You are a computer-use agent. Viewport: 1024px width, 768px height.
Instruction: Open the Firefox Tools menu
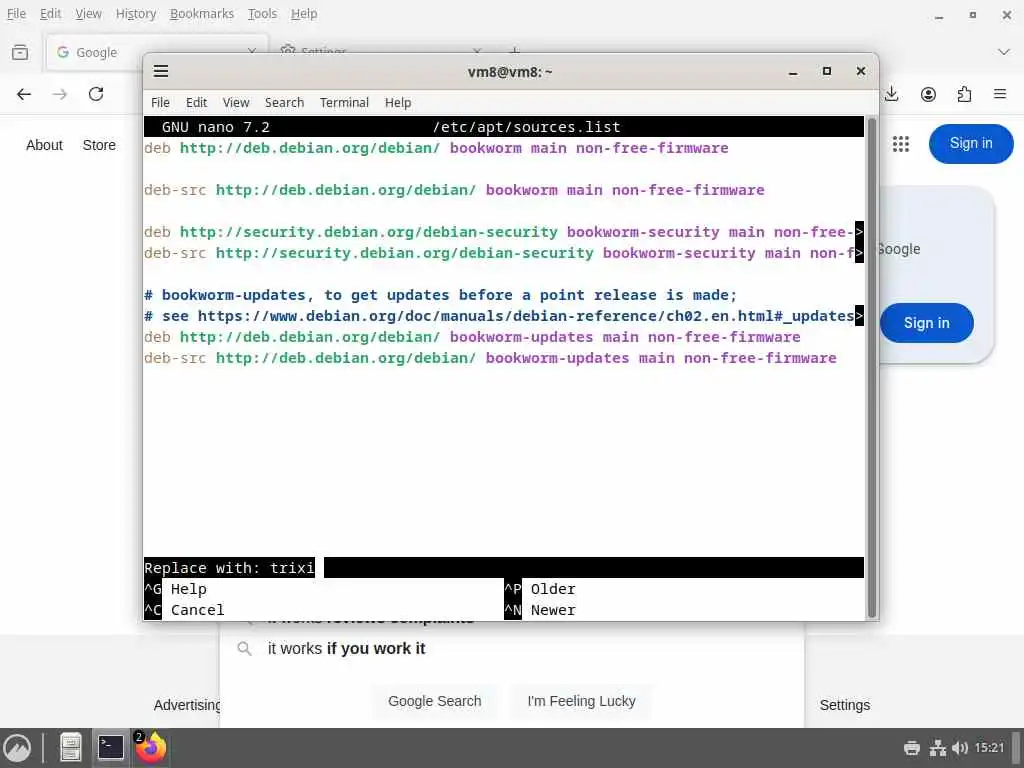[263, 14]
